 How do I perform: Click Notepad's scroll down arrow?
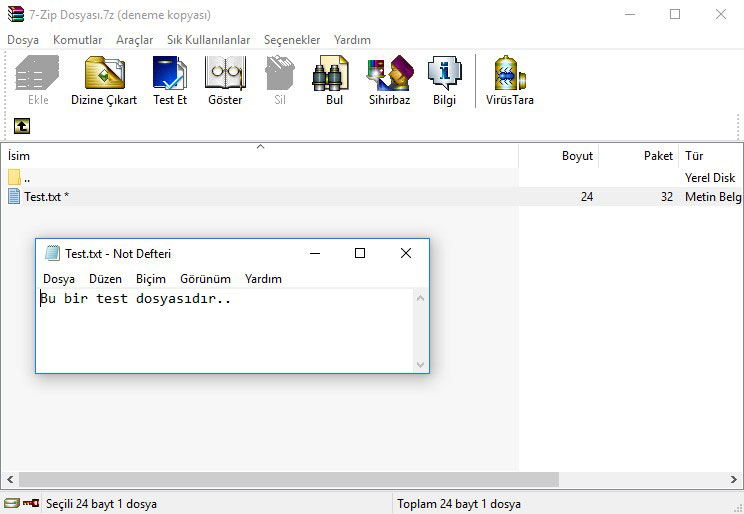(420, 364)
